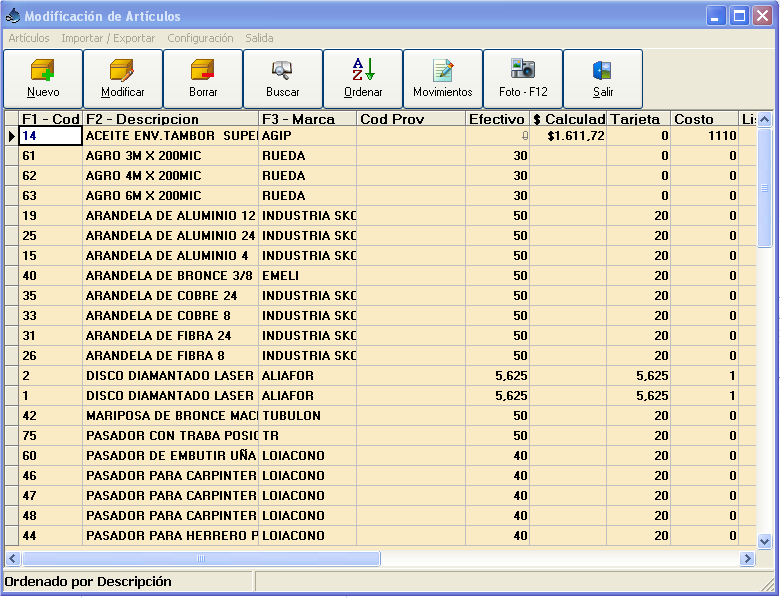Select ARANDELA DE ALUMINIO 12 row

[x=381, y=215]
